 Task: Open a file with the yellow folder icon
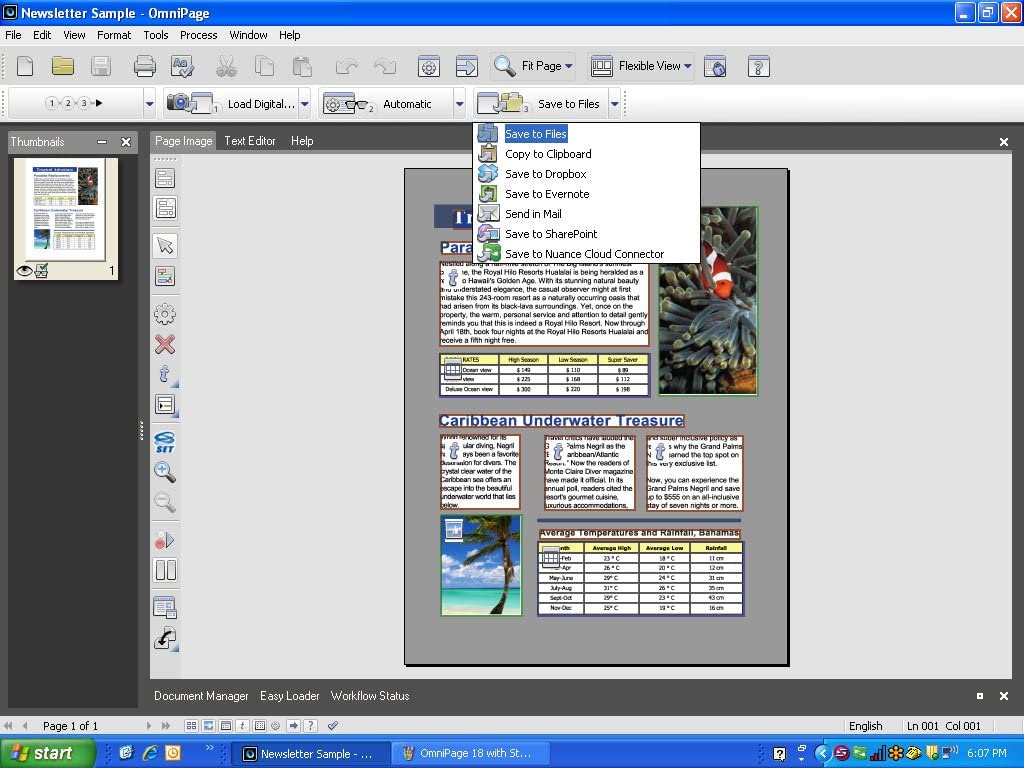pyautogui.click(x=63, y=67)
